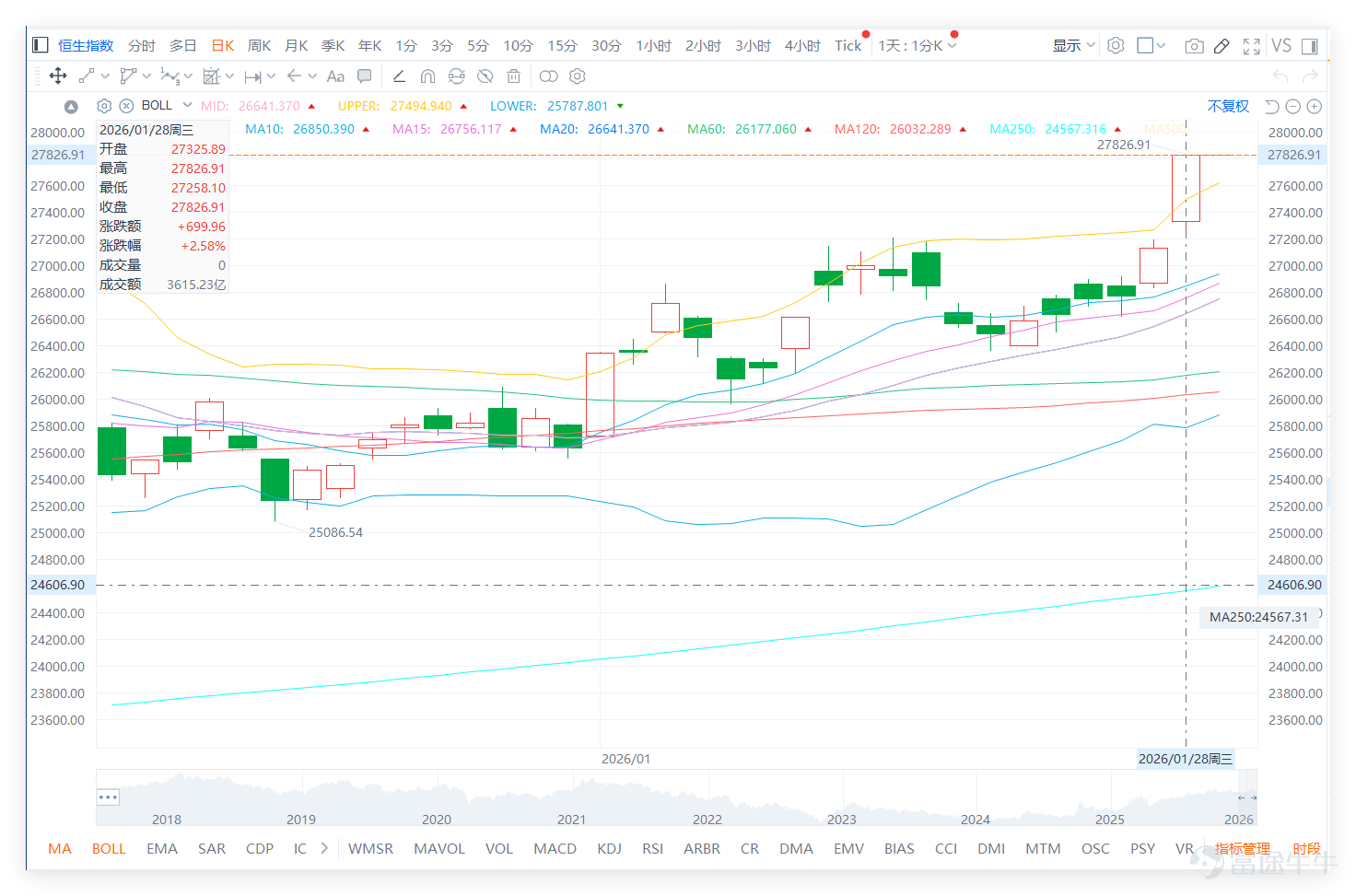Image resolution: width=1356 pixels, height=896 pixels.
Task: Open the 时段 session button
Action: coord(1306,848)
